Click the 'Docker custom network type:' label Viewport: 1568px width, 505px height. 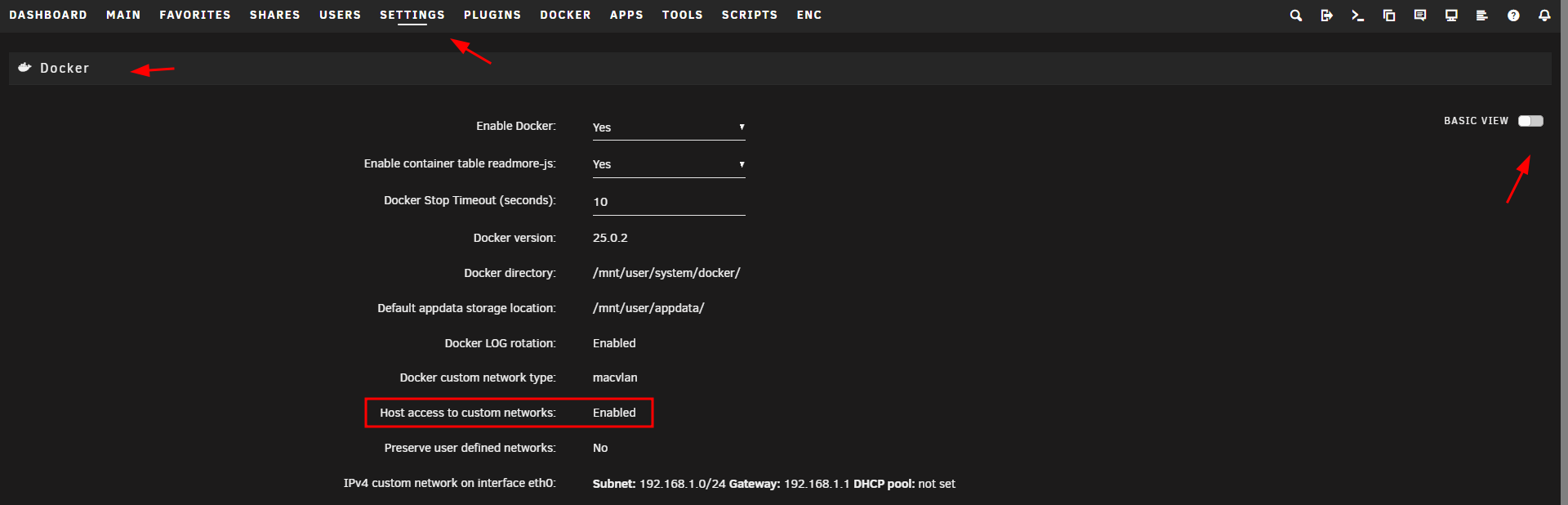click(478, 378)
